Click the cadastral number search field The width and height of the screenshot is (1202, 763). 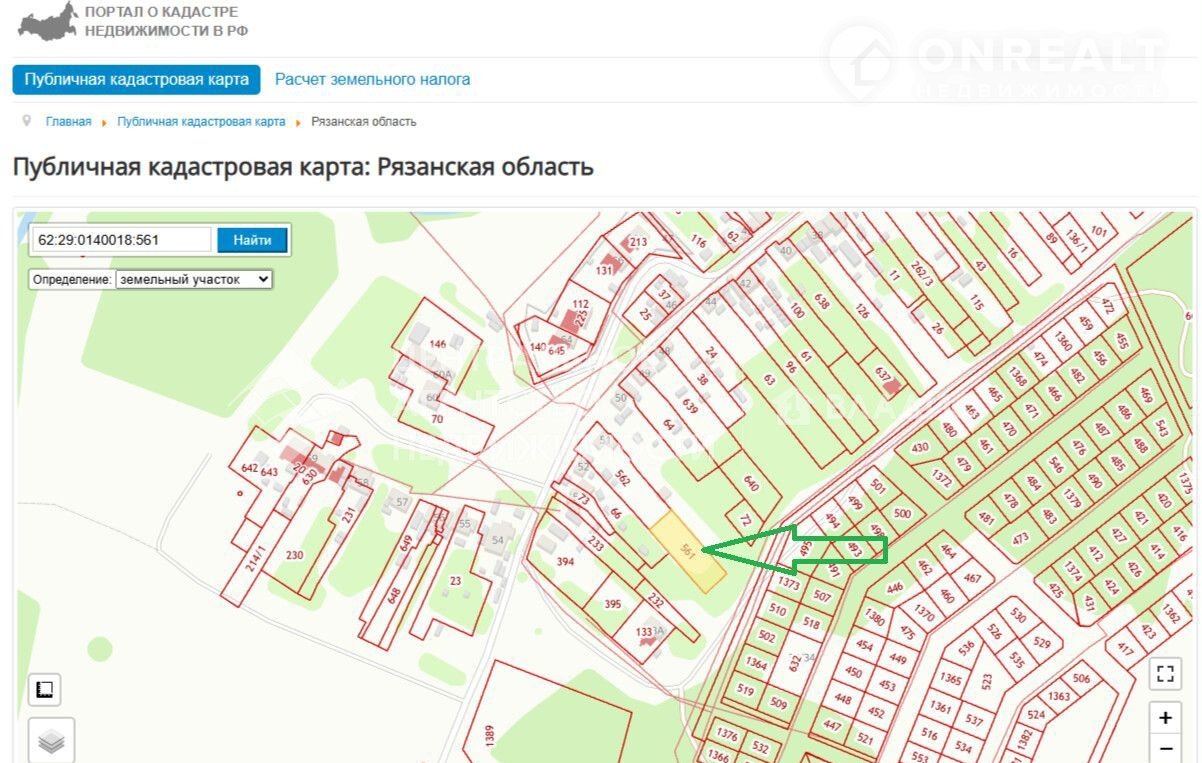(x=122, y=240)
